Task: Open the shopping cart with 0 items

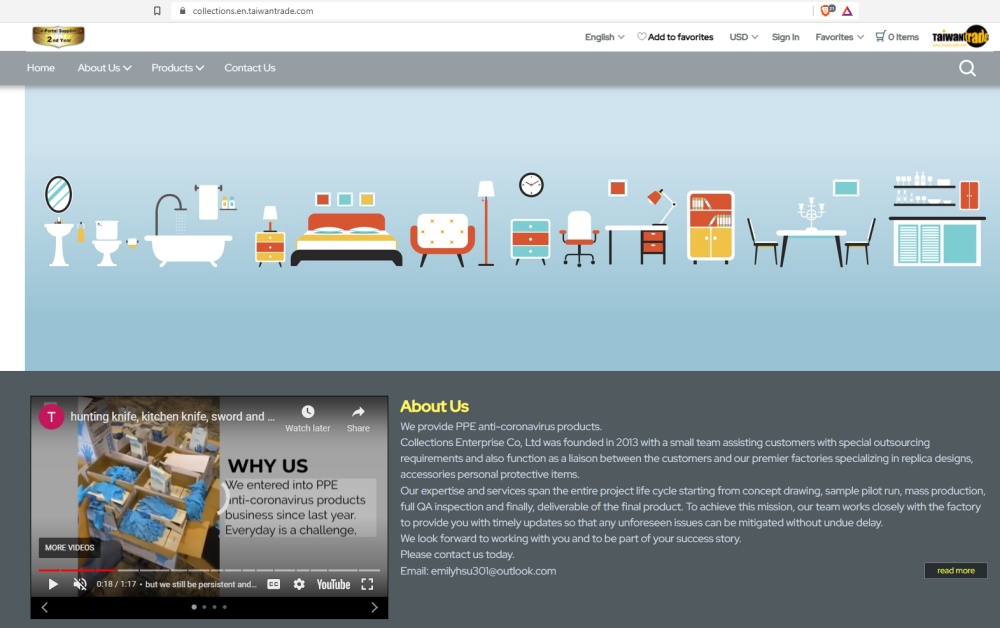Action: click(x=896, y=37)
